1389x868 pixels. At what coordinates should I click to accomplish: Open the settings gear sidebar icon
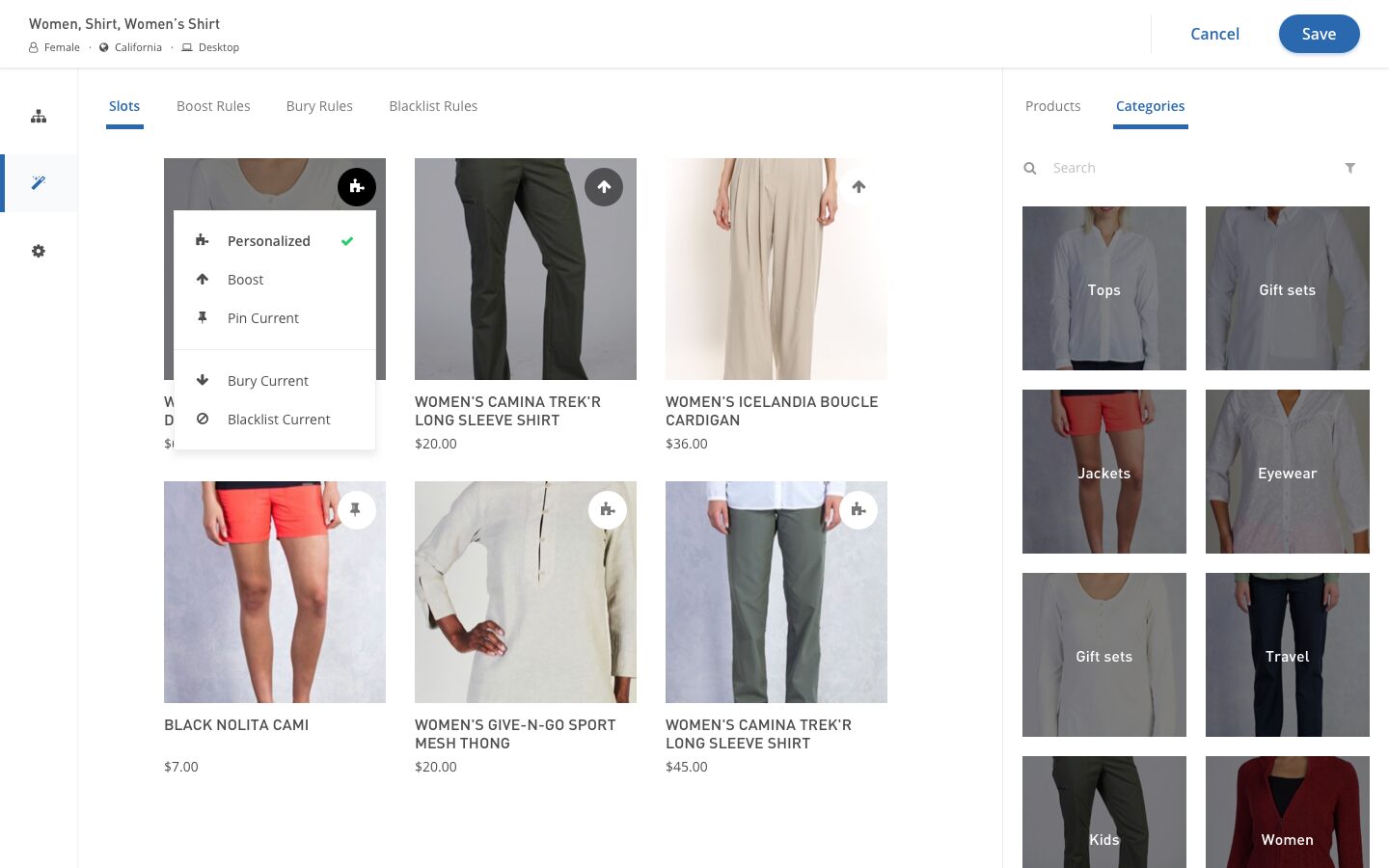pos(39,251)
